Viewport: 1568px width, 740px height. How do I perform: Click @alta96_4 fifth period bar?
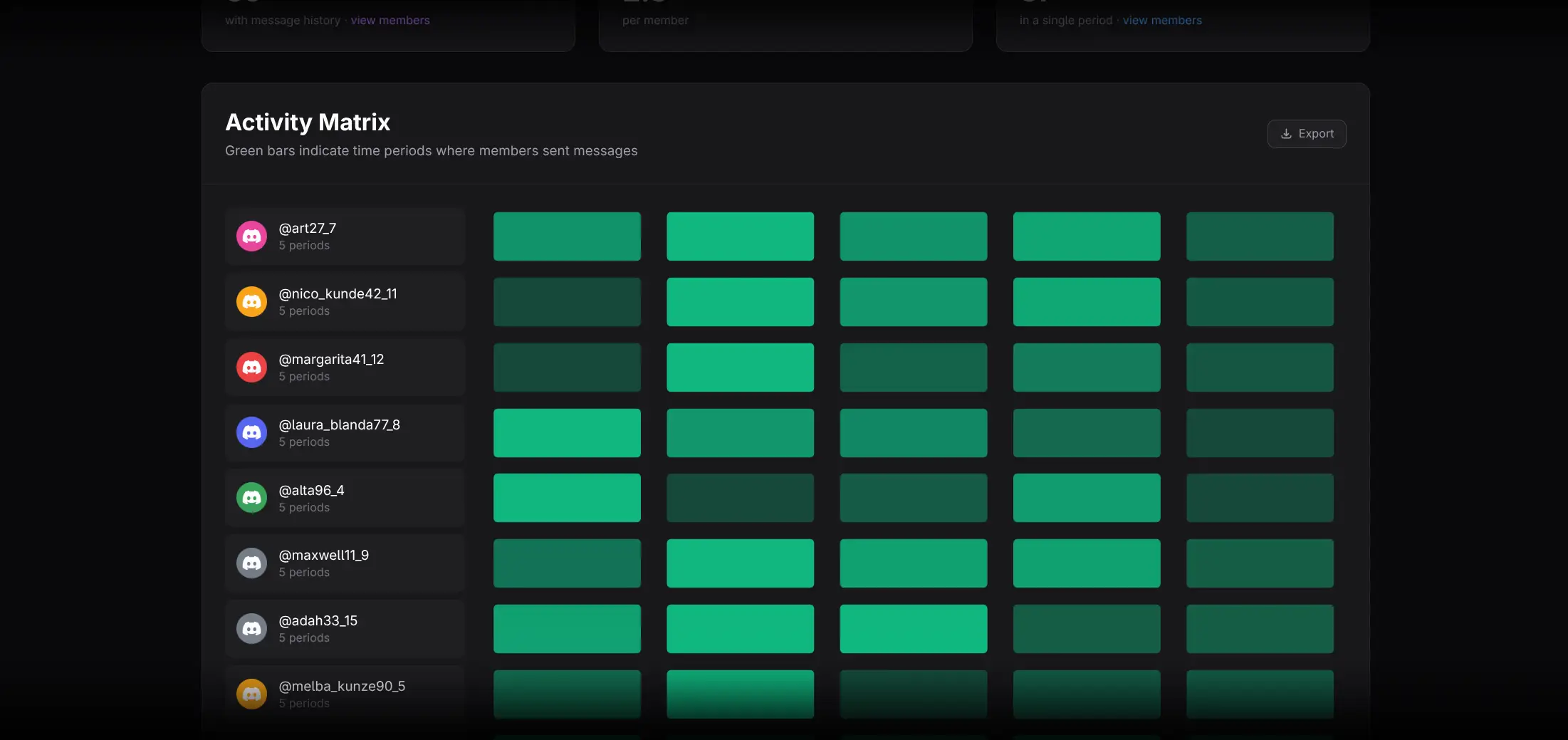[x=1260, y=498]
